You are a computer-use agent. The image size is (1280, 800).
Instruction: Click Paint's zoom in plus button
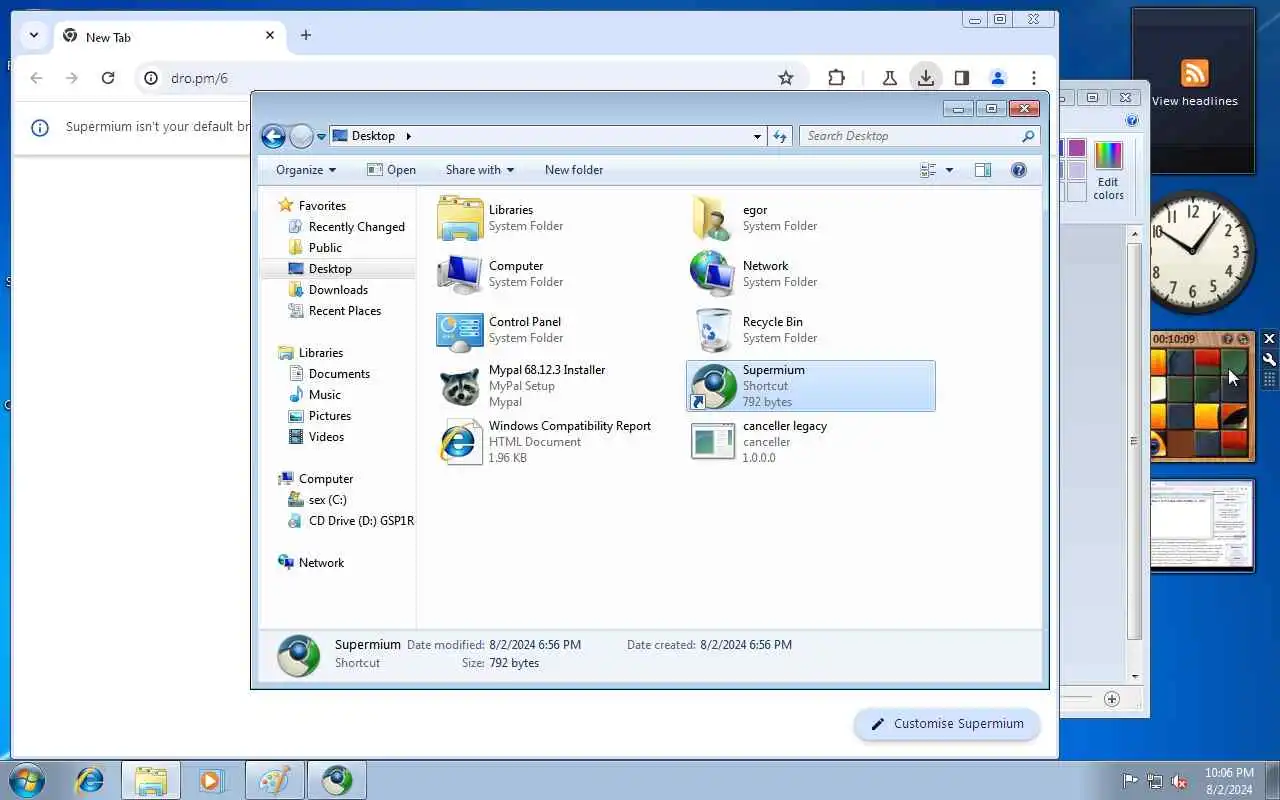[1112, 699]
